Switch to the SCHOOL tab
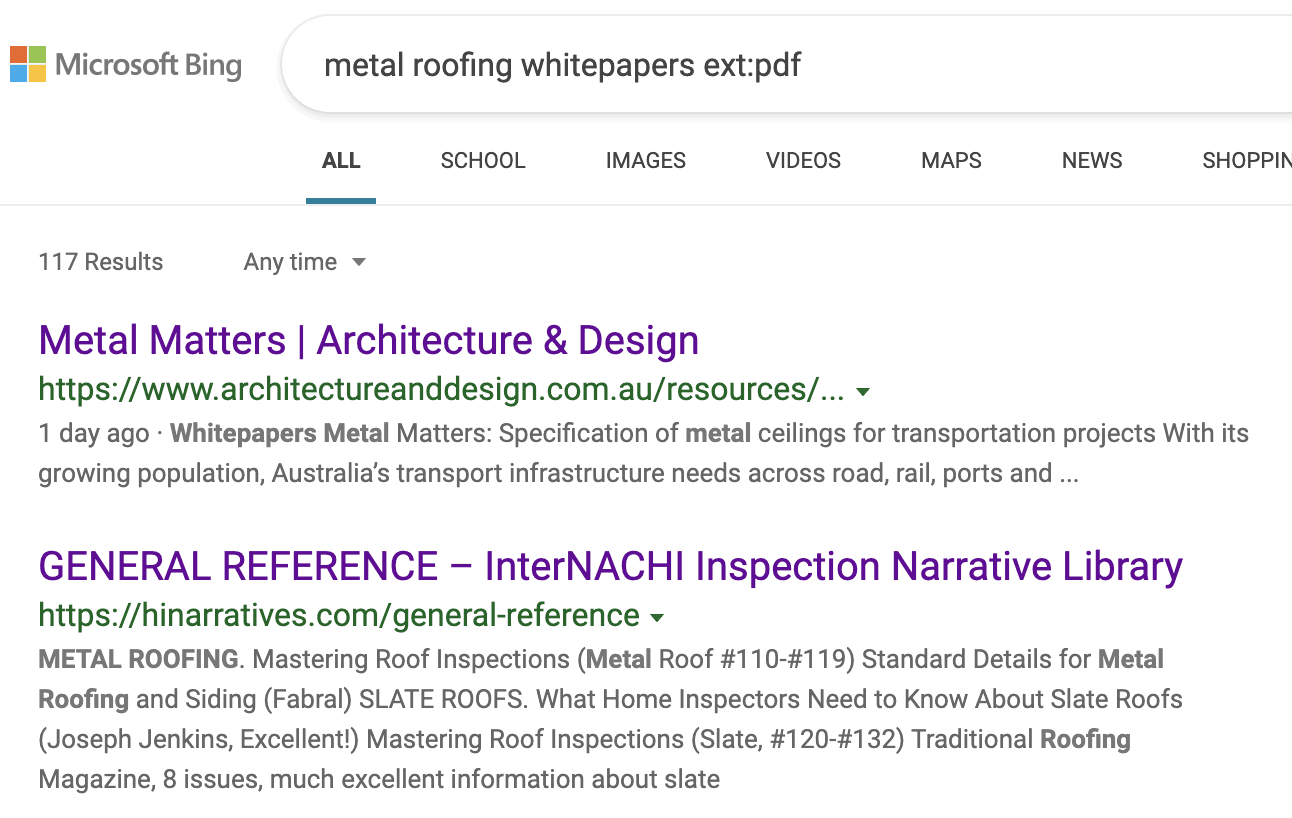 [x=483, y=160]
